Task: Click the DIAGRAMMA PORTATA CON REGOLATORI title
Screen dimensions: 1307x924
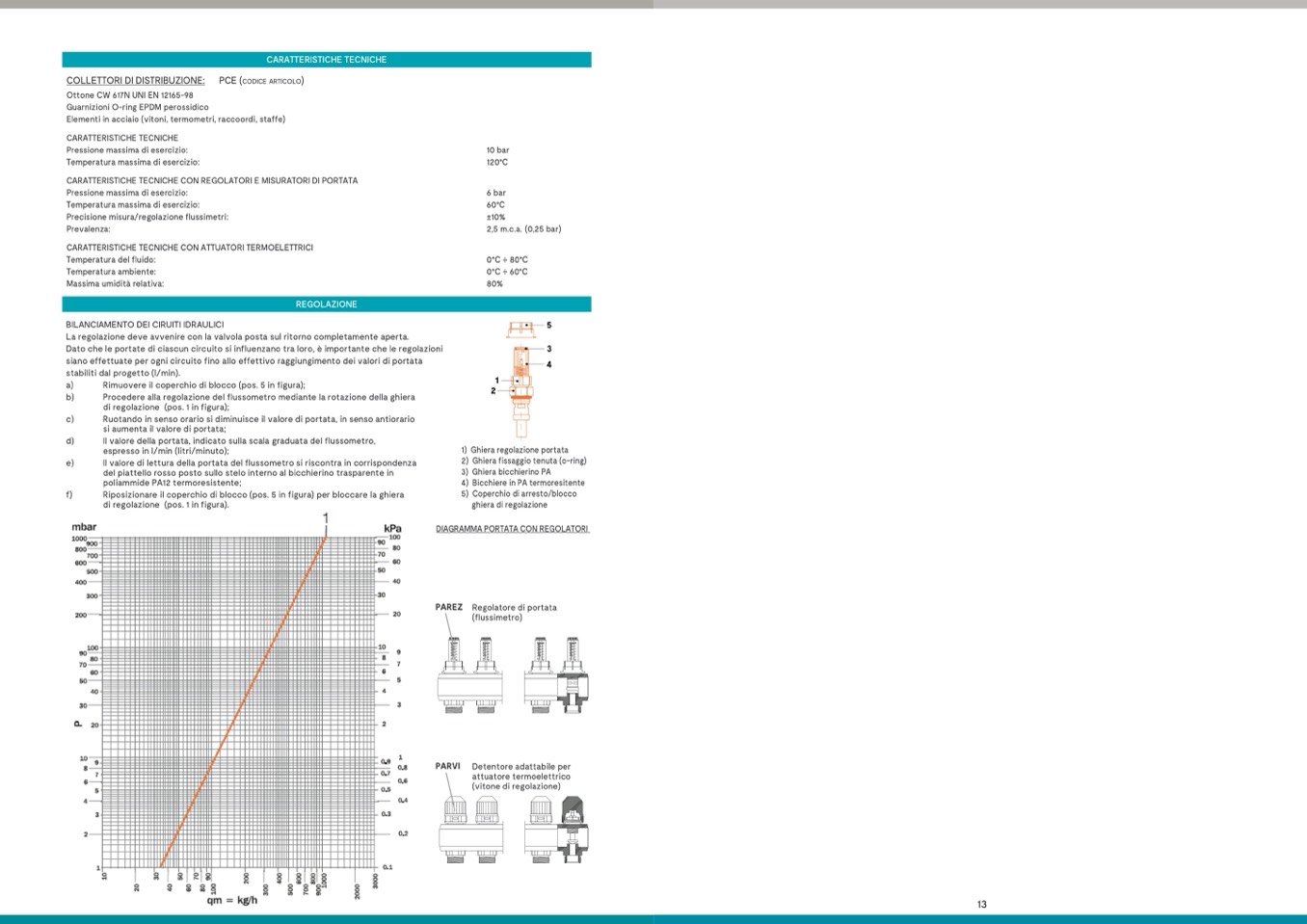Action: (512, 529)
